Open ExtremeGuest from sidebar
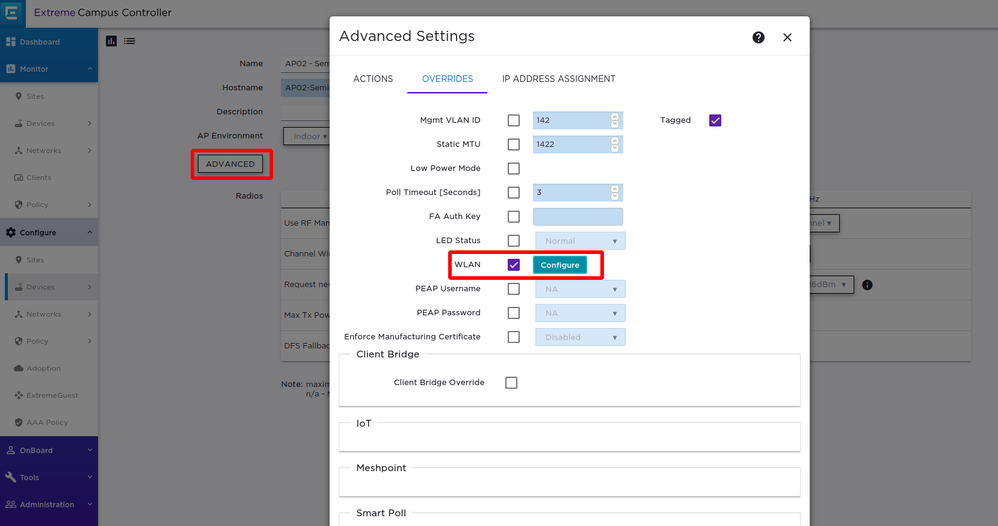998x526 pixels. pos(49,395)
